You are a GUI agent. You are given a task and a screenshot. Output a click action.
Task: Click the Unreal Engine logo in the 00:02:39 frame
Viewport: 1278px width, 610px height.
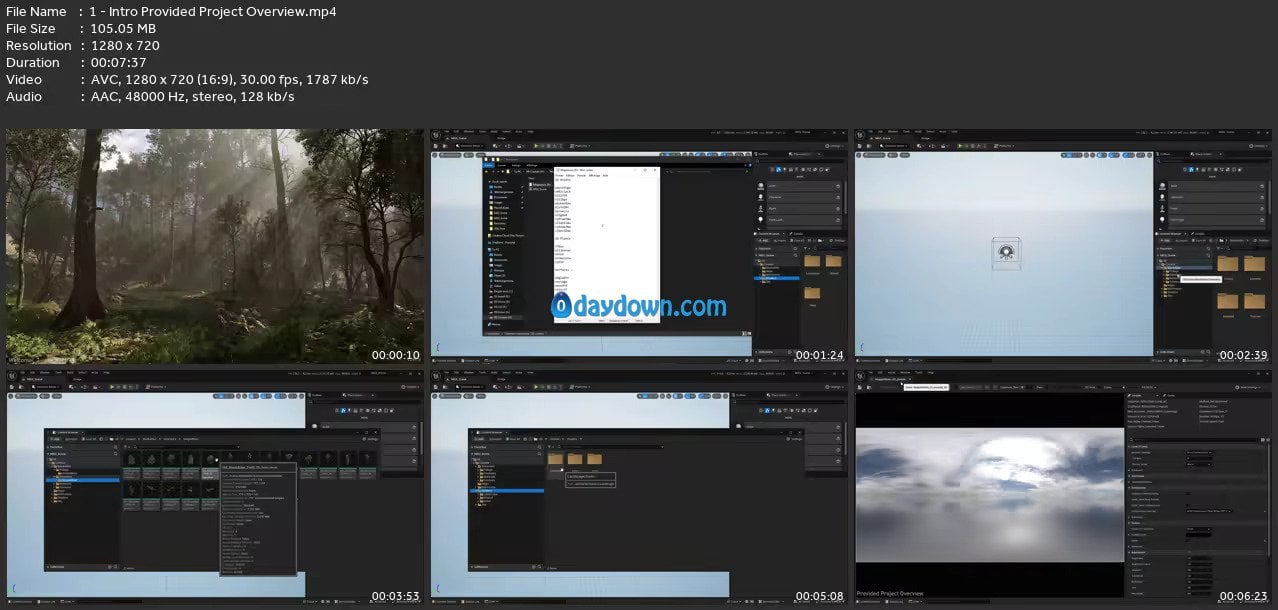coord(862,134)
